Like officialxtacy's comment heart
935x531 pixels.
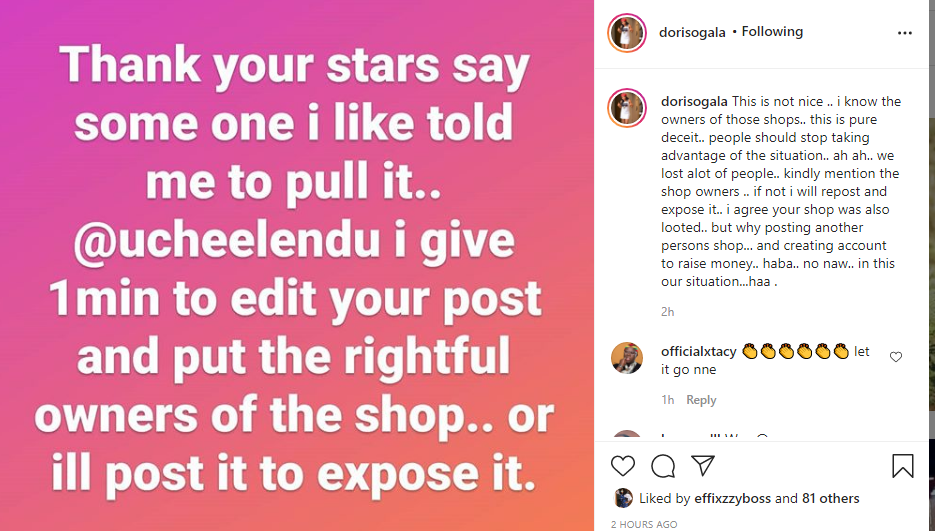click(895, 357)
